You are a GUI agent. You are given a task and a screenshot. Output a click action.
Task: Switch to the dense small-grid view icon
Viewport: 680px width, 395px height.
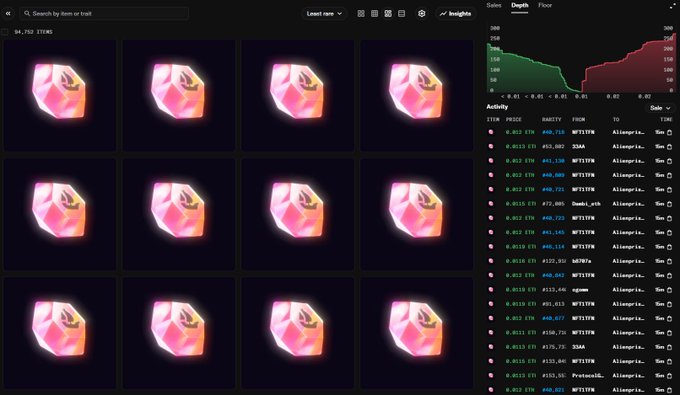click(x=374, y=14)
